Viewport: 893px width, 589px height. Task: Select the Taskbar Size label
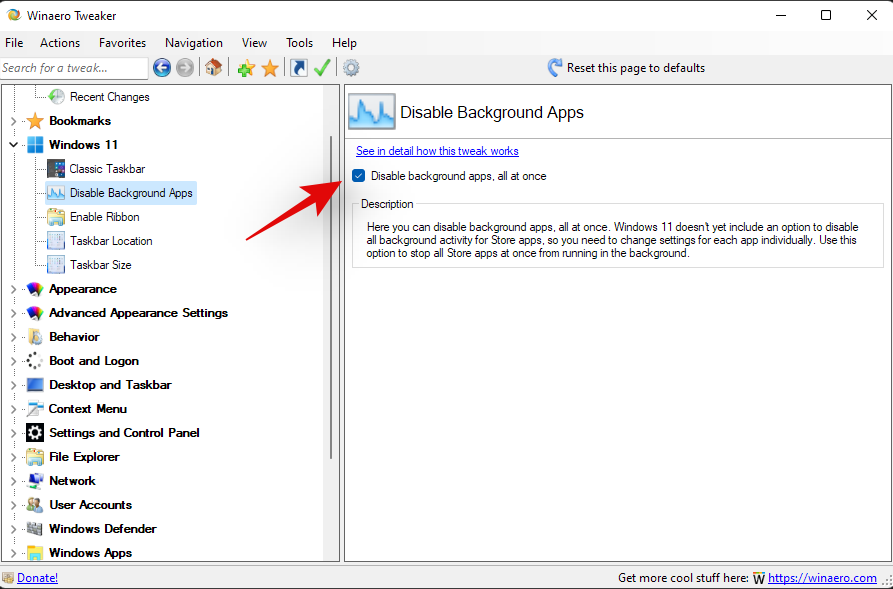101,265
